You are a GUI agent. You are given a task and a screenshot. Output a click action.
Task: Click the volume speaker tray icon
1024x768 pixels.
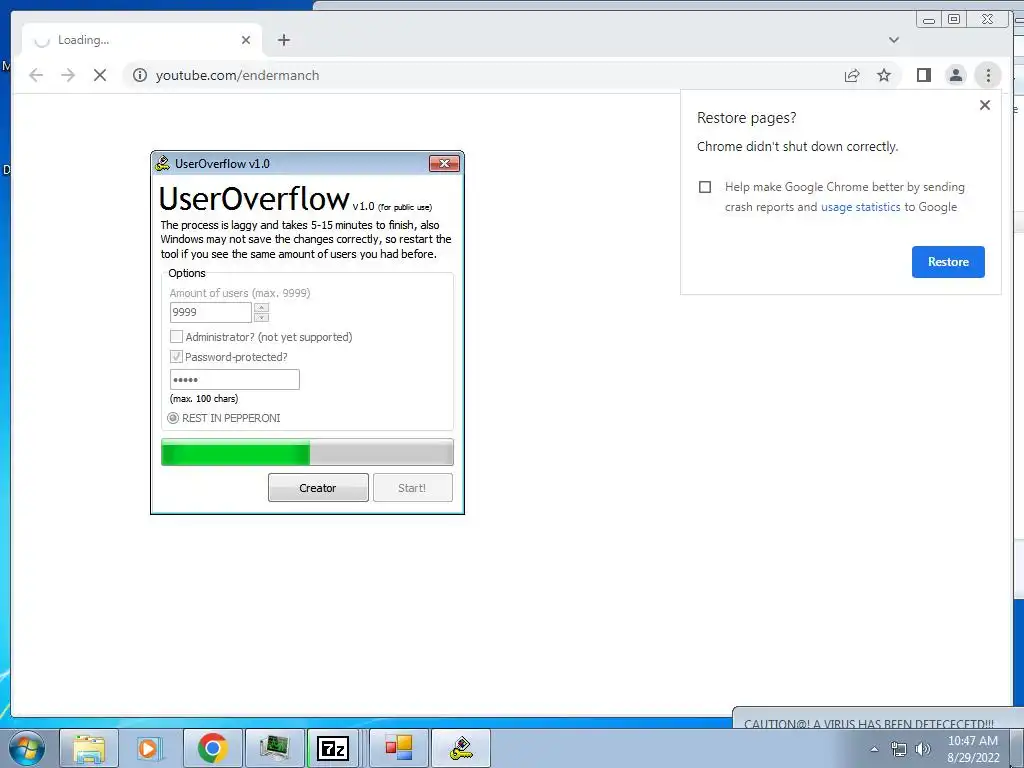922,749
